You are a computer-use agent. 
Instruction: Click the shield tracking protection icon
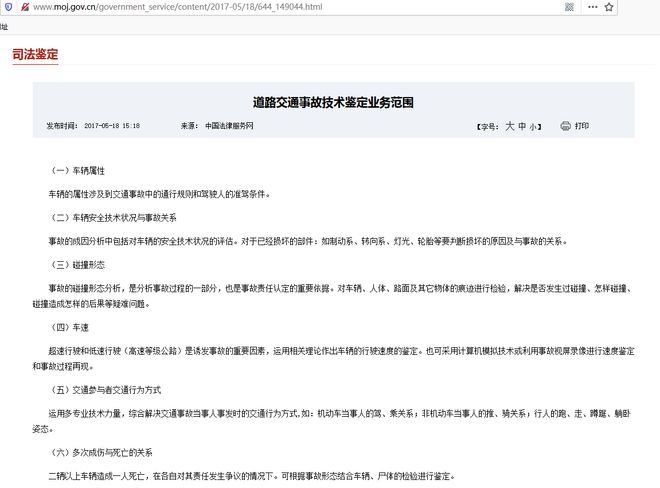click(8, 7)
